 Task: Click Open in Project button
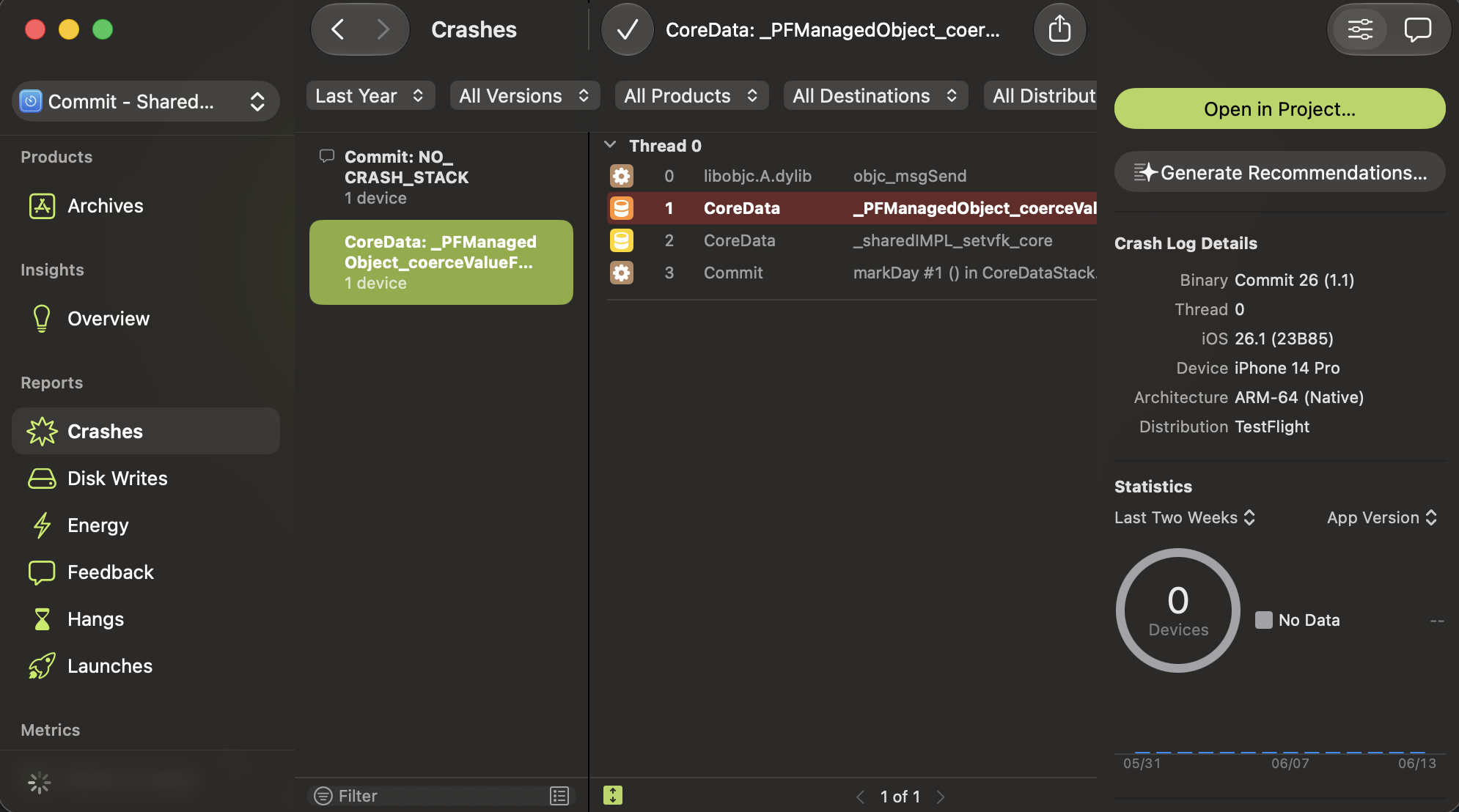coord(1280,108)
